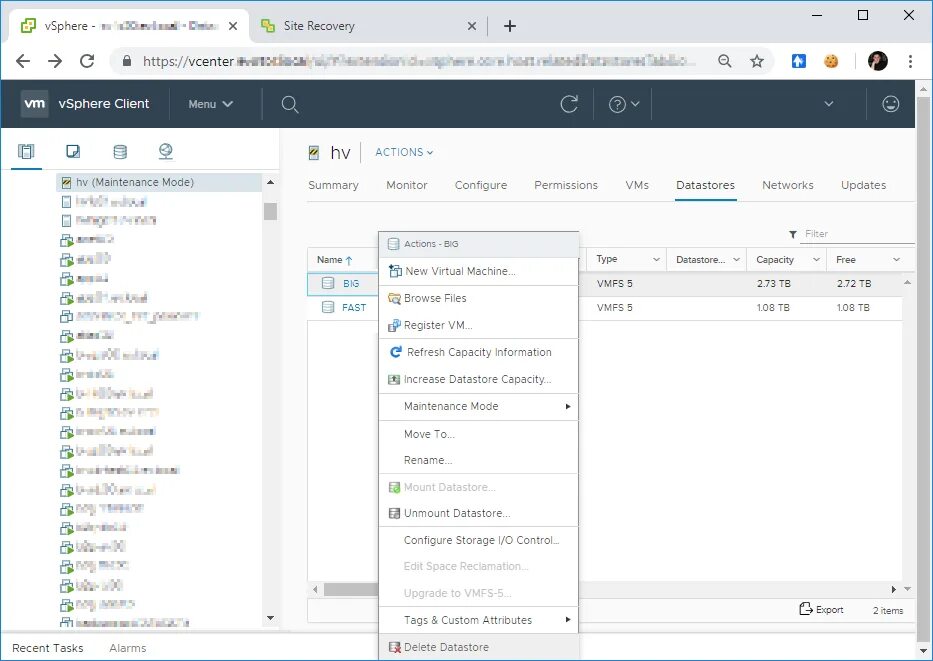Open the Chrome three-dot menu
The height and width of the screenshot is (661, 933).
click(910, 61)
